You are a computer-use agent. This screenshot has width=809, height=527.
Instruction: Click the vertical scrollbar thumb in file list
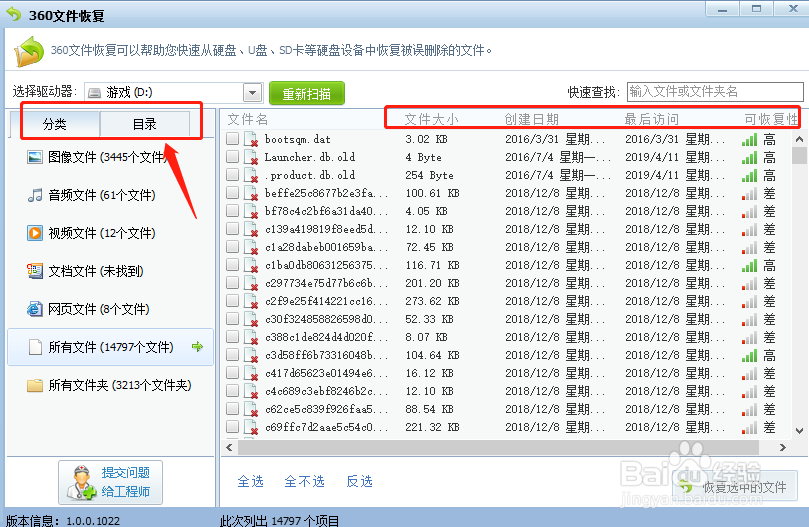tap(799, 155)
